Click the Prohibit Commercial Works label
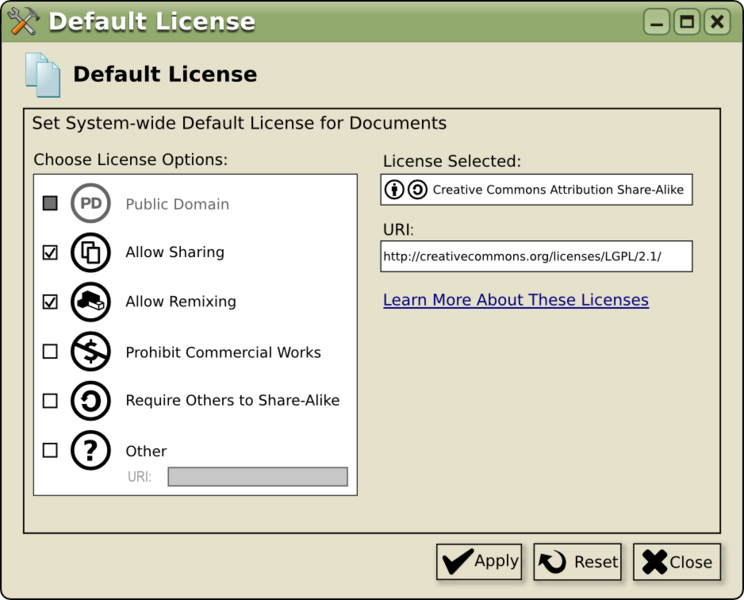This screenshot has width=744, height=600. [223, 352]
